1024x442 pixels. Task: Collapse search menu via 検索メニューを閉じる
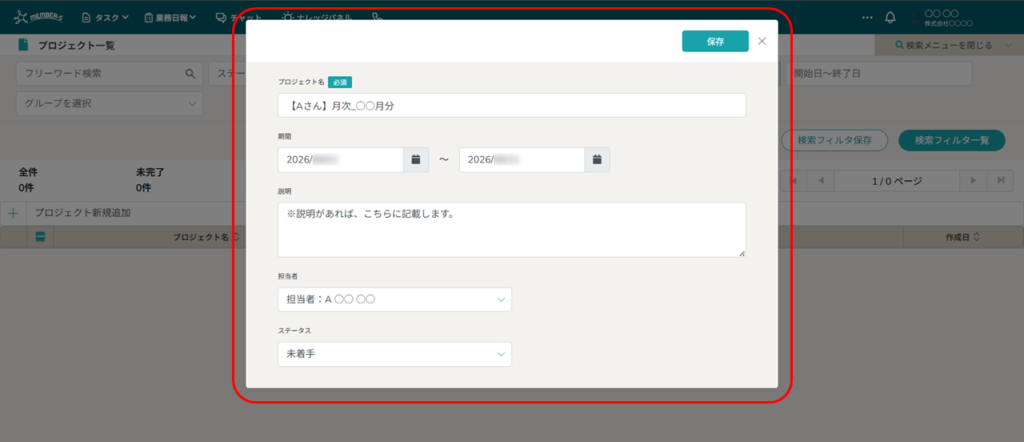tap(949, 45)
